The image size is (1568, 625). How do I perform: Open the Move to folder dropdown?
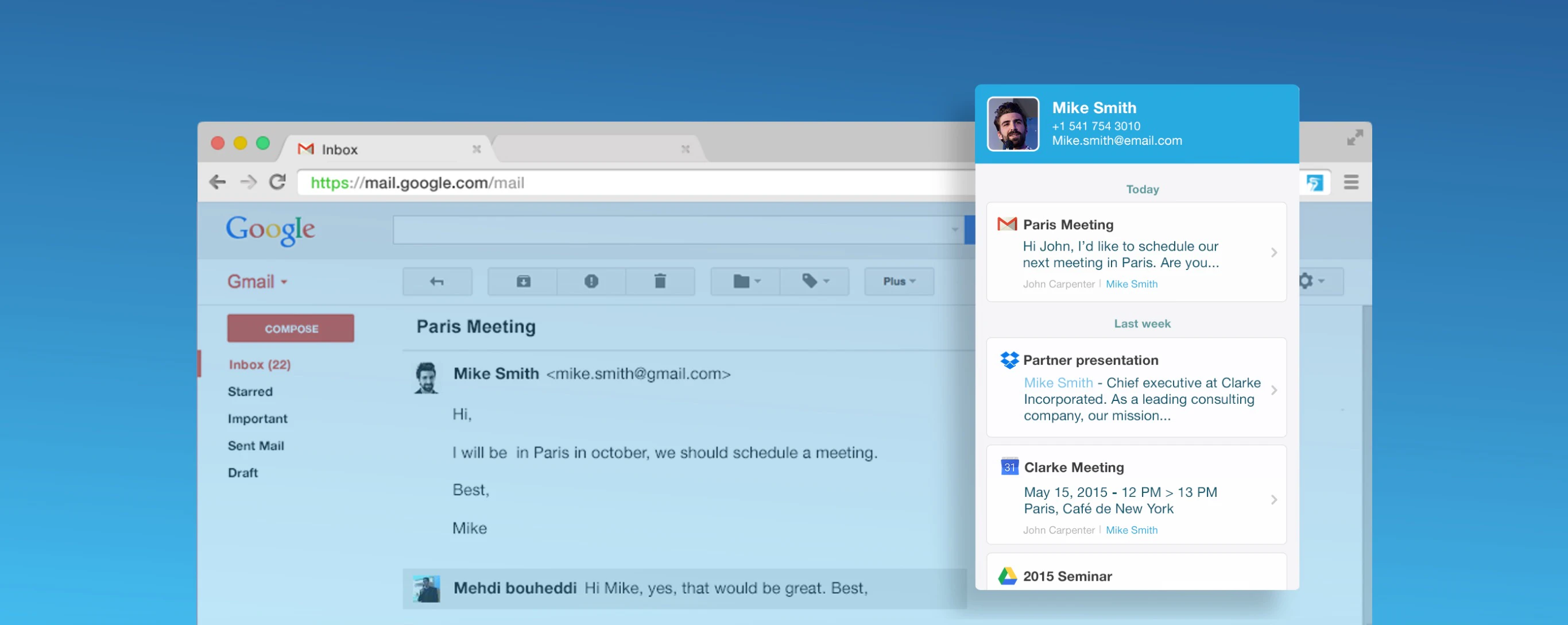point(746,281)
